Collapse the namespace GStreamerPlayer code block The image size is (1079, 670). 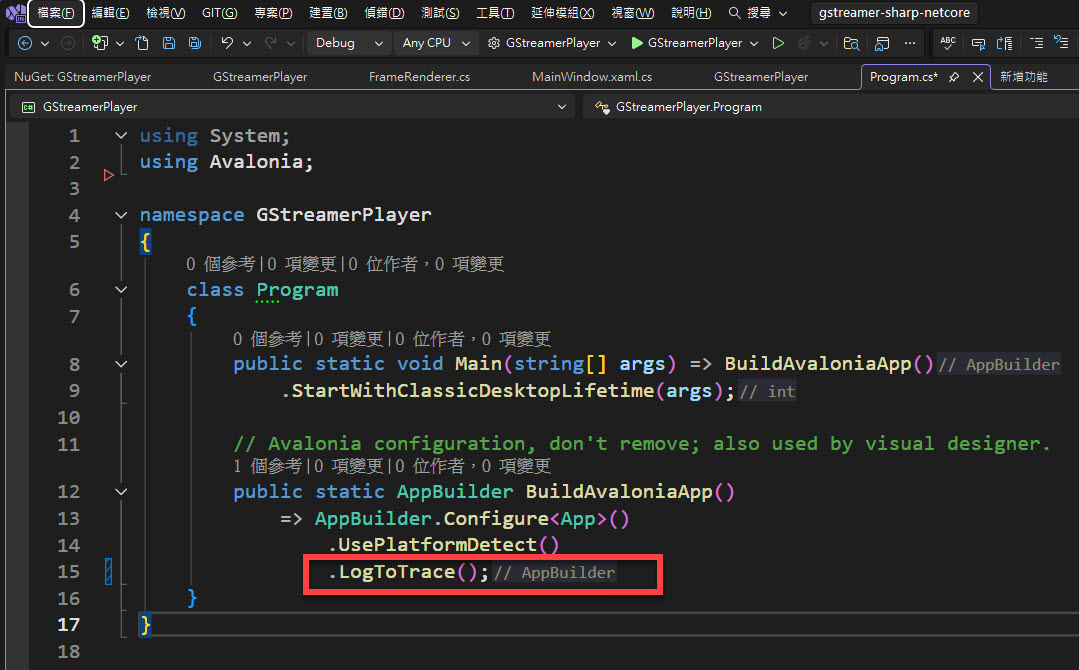121,215
